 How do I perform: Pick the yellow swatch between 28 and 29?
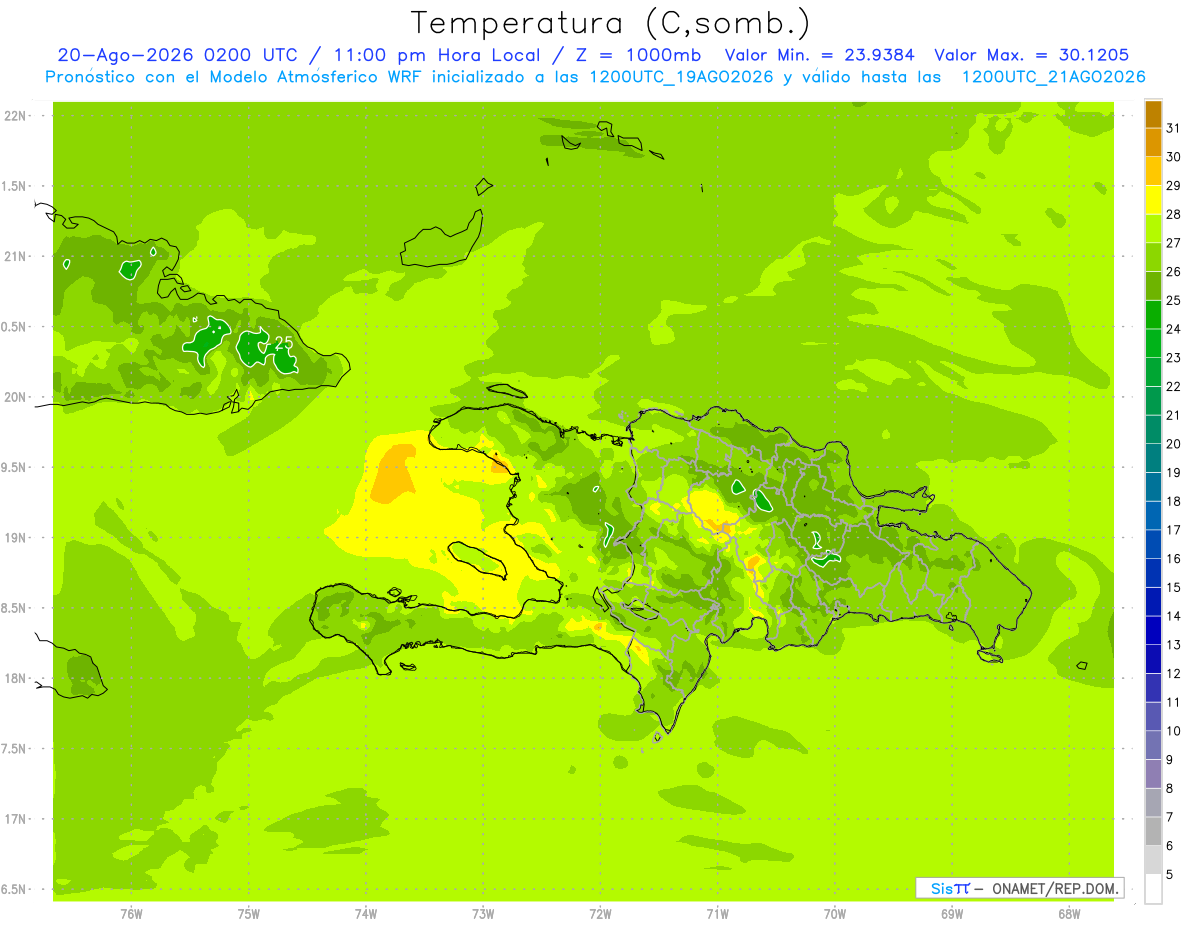[x=1153, y=200]
